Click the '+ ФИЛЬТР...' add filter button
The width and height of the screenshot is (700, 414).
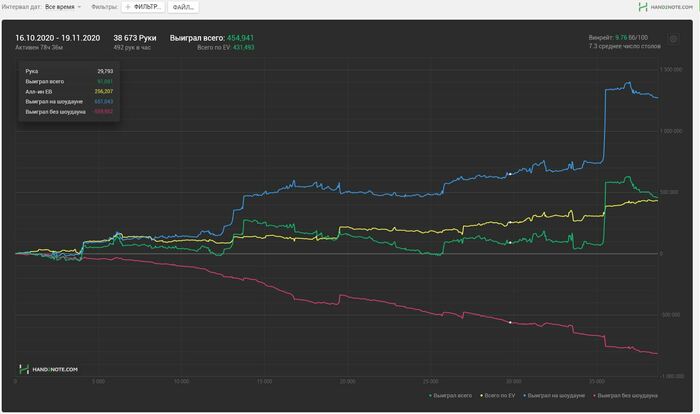(143, 7)
